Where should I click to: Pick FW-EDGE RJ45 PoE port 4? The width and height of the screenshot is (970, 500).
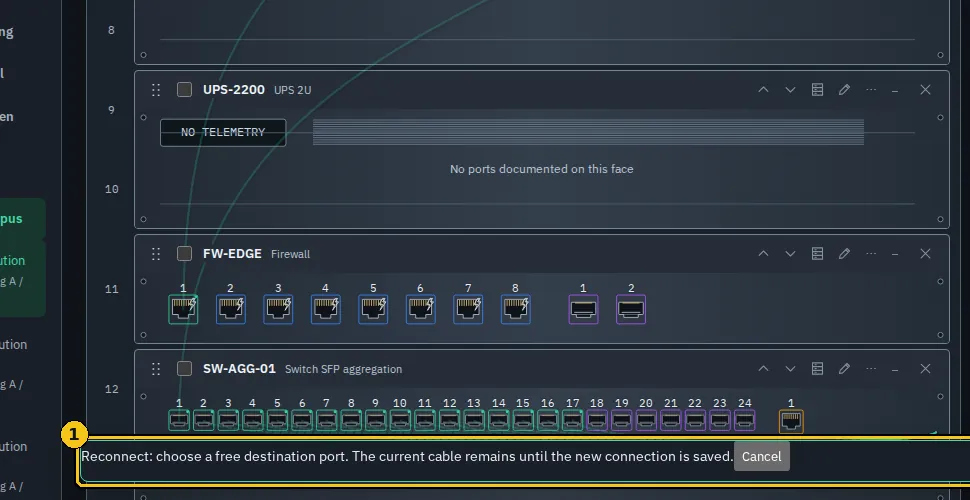[x=326, y=309]
